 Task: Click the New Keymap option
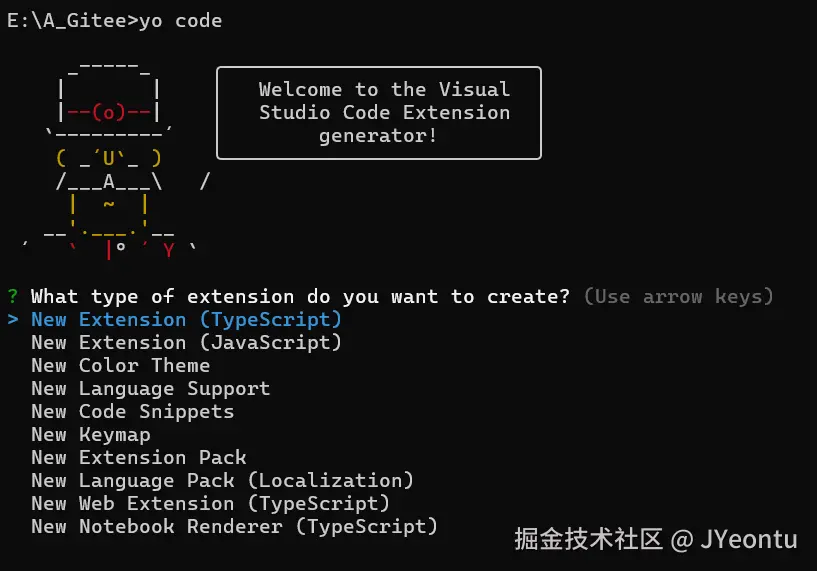[x=90, y=435]
